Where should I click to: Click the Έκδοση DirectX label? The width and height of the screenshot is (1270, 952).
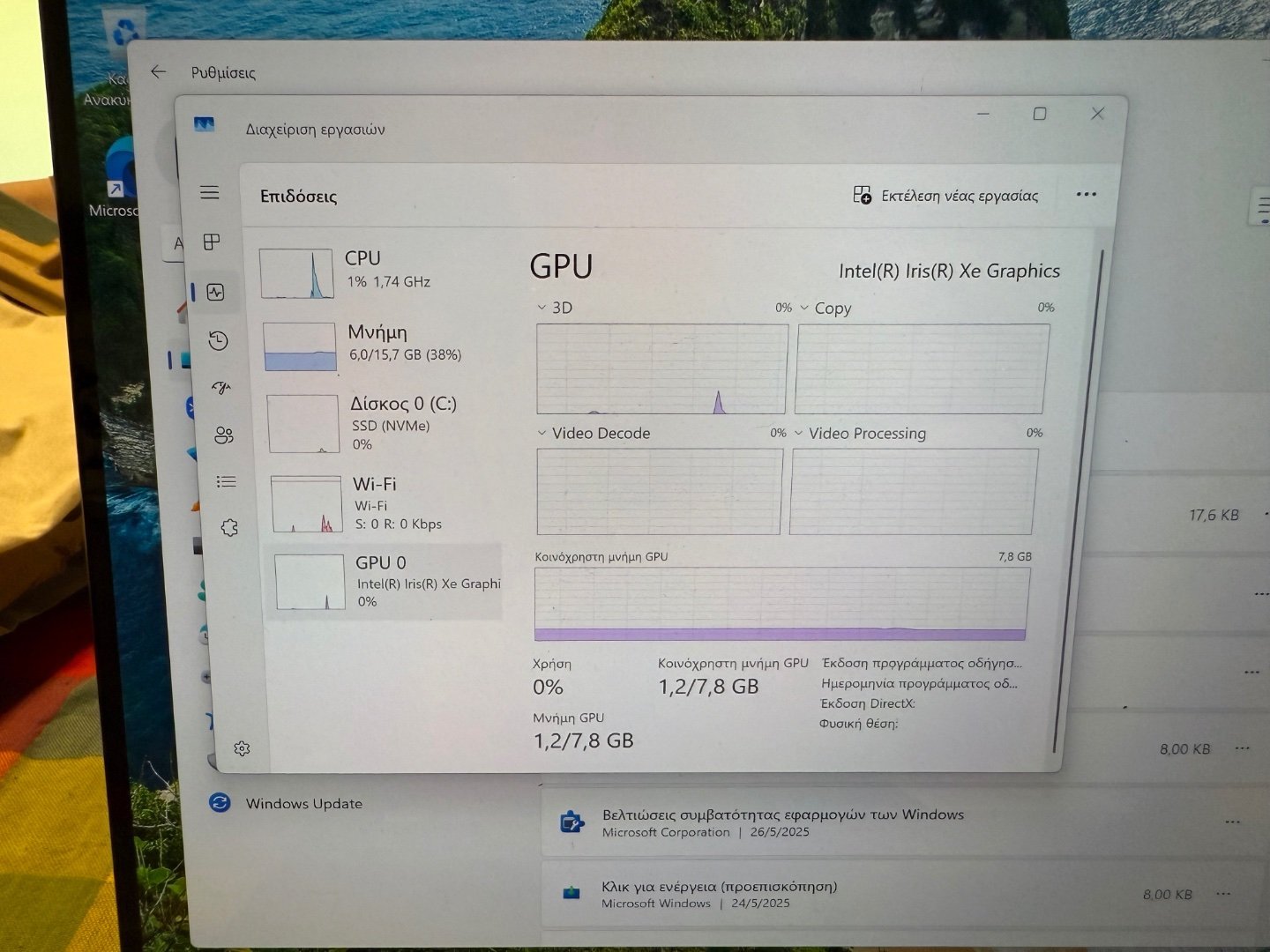click(868, 703)
